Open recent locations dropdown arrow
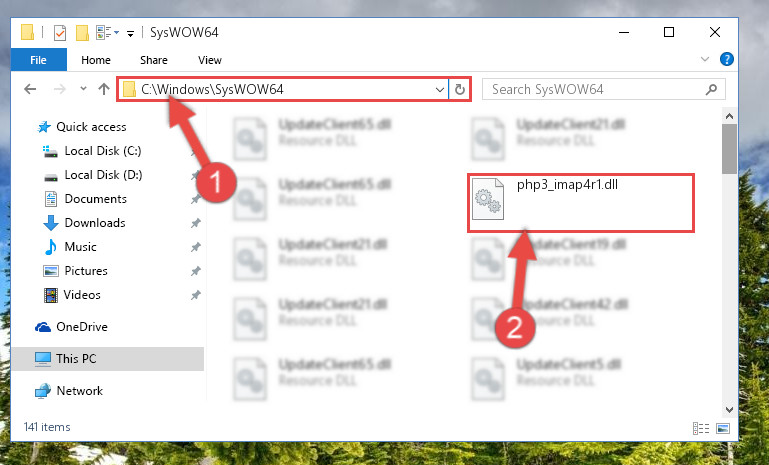Screen dimensions: 769x465 83,89
